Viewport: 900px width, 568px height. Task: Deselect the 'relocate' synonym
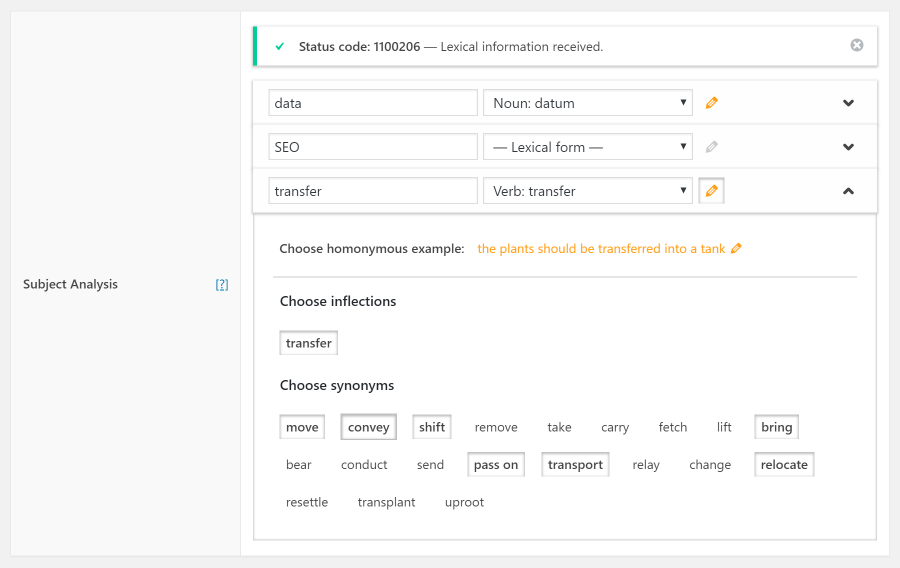[784, 465]
